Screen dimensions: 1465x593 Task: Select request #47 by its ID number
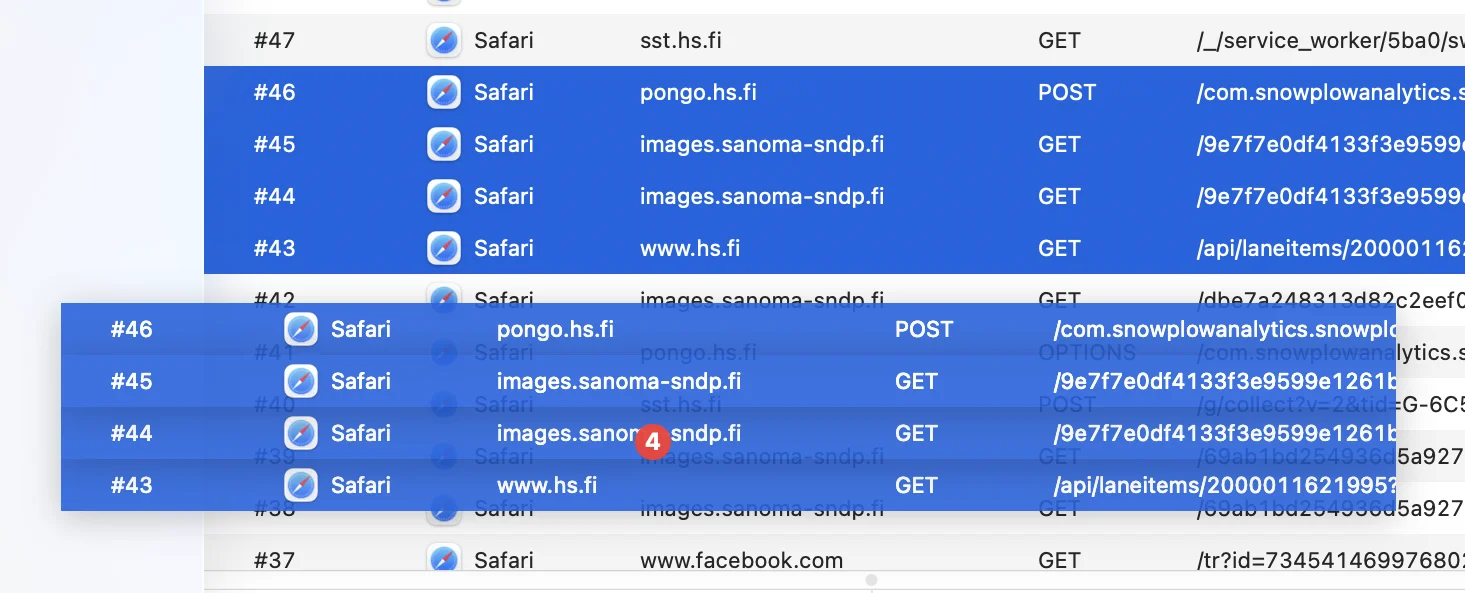point(274,41)
